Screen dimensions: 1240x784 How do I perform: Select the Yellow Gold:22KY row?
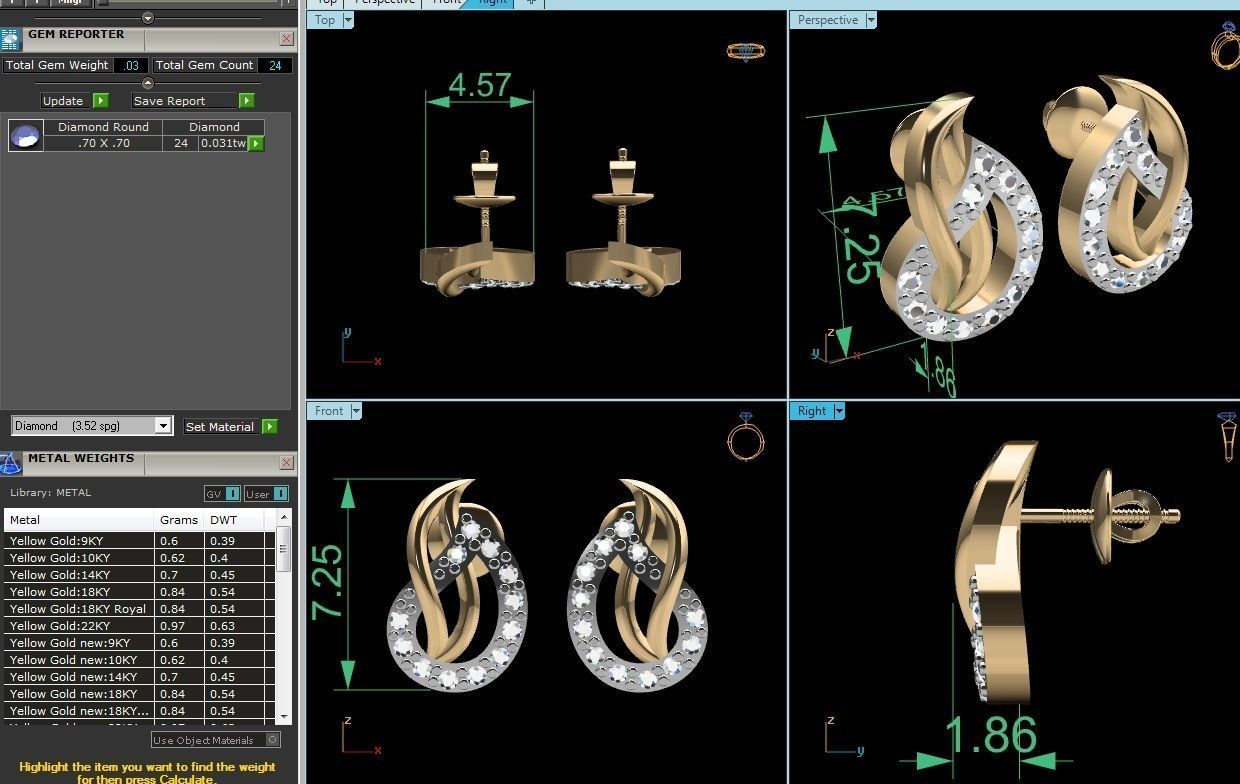pyautogui.click(x=139, y=626)
